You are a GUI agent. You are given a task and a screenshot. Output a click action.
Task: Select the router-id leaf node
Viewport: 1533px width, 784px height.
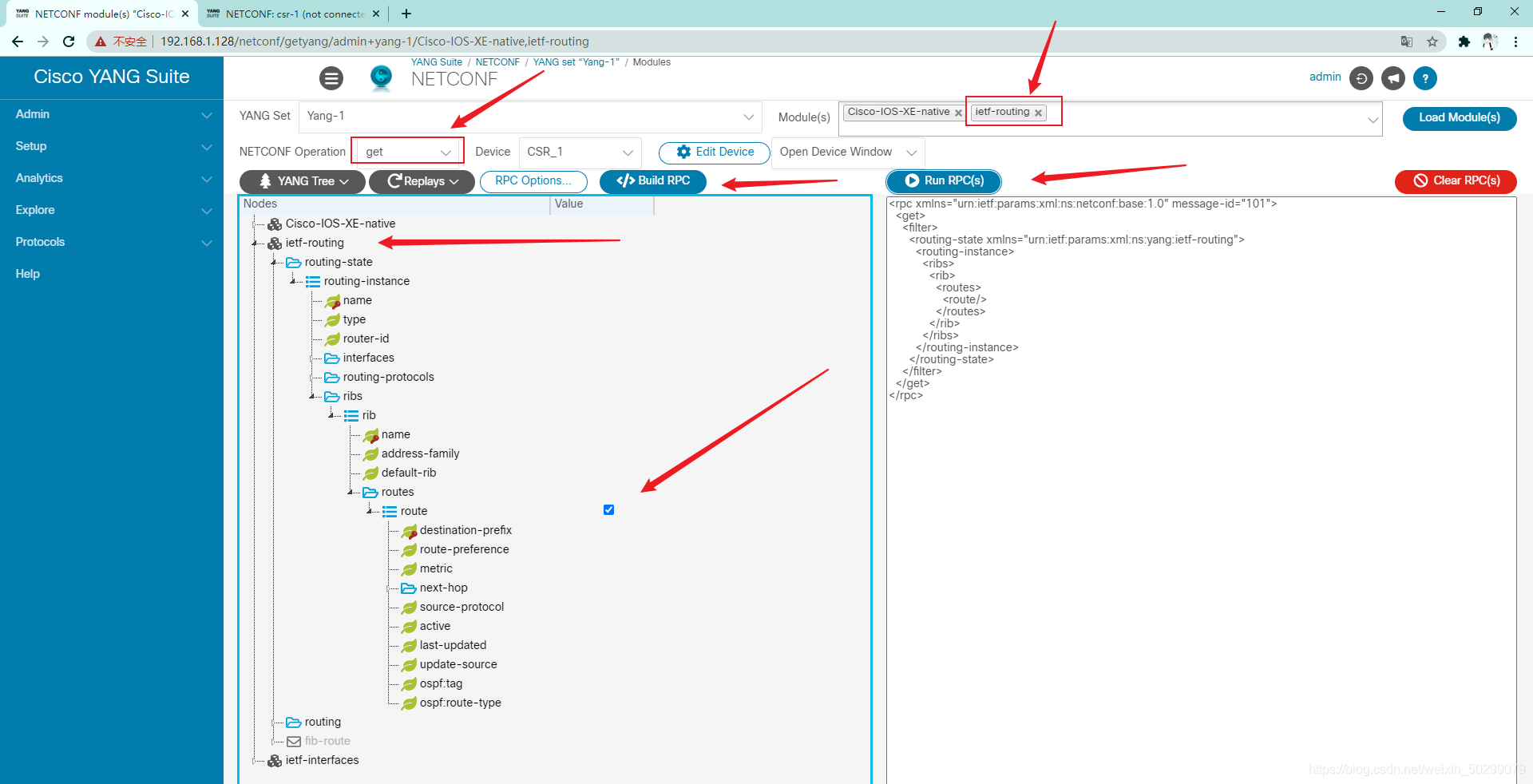[366, 339]
